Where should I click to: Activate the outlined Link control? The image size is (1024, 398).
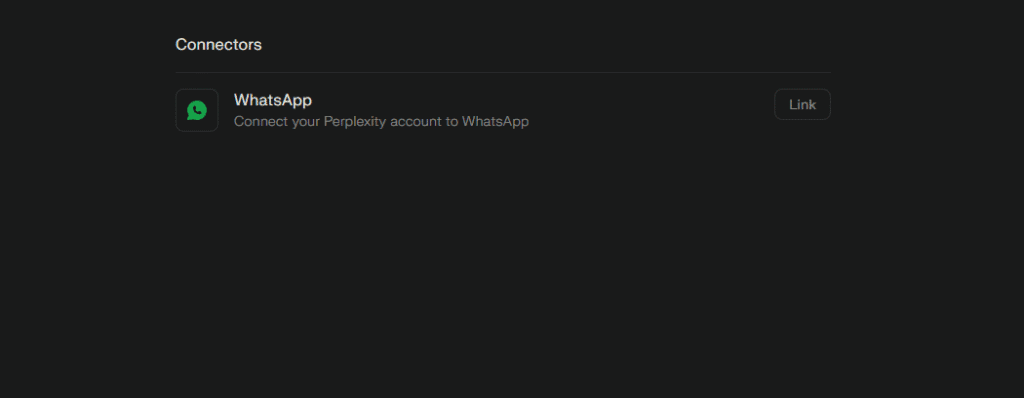click(802, 105)
